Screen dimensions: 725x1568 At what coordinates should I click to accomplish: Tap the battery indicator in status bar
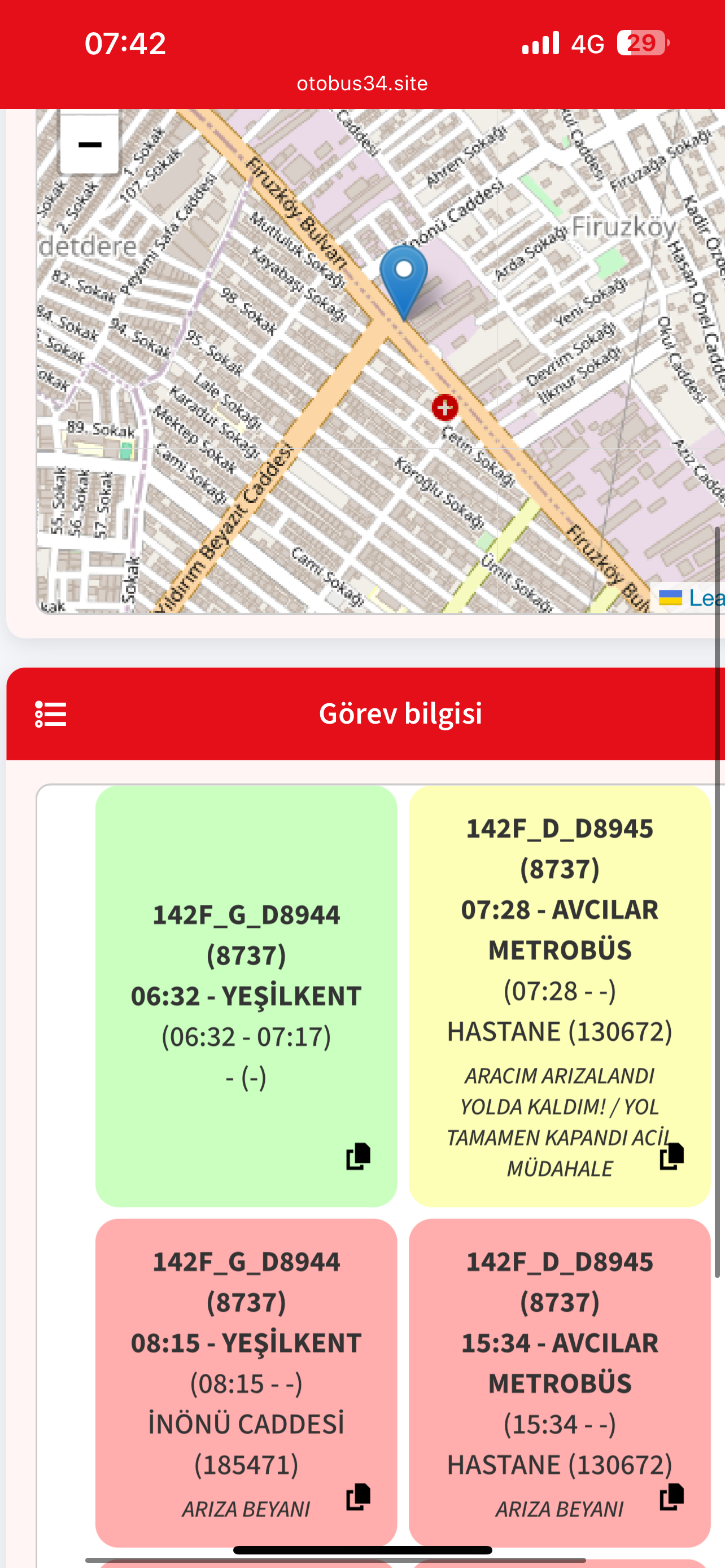pos(643,42)
